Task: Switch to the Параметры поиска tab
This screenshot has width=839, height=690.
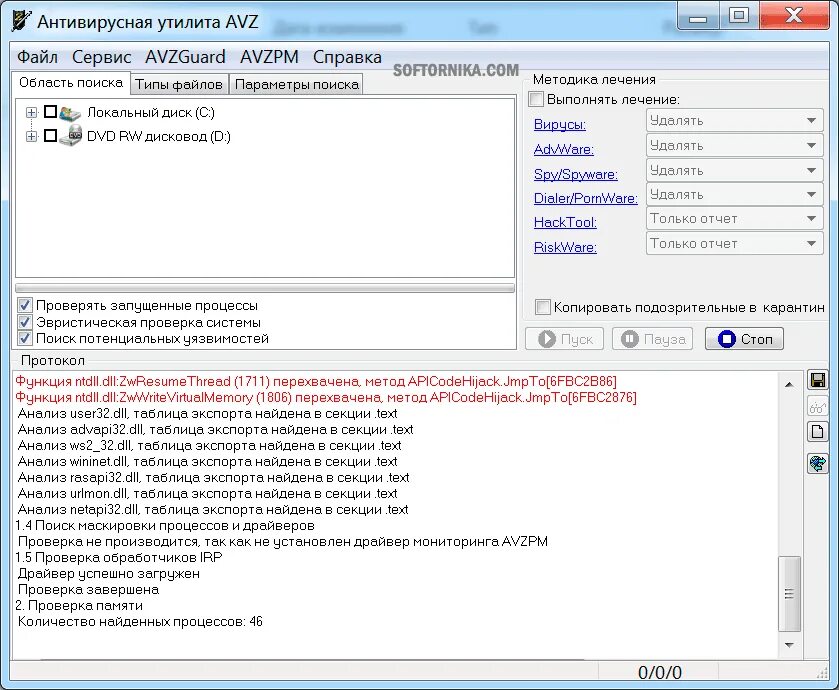Action: click(296, 85)
